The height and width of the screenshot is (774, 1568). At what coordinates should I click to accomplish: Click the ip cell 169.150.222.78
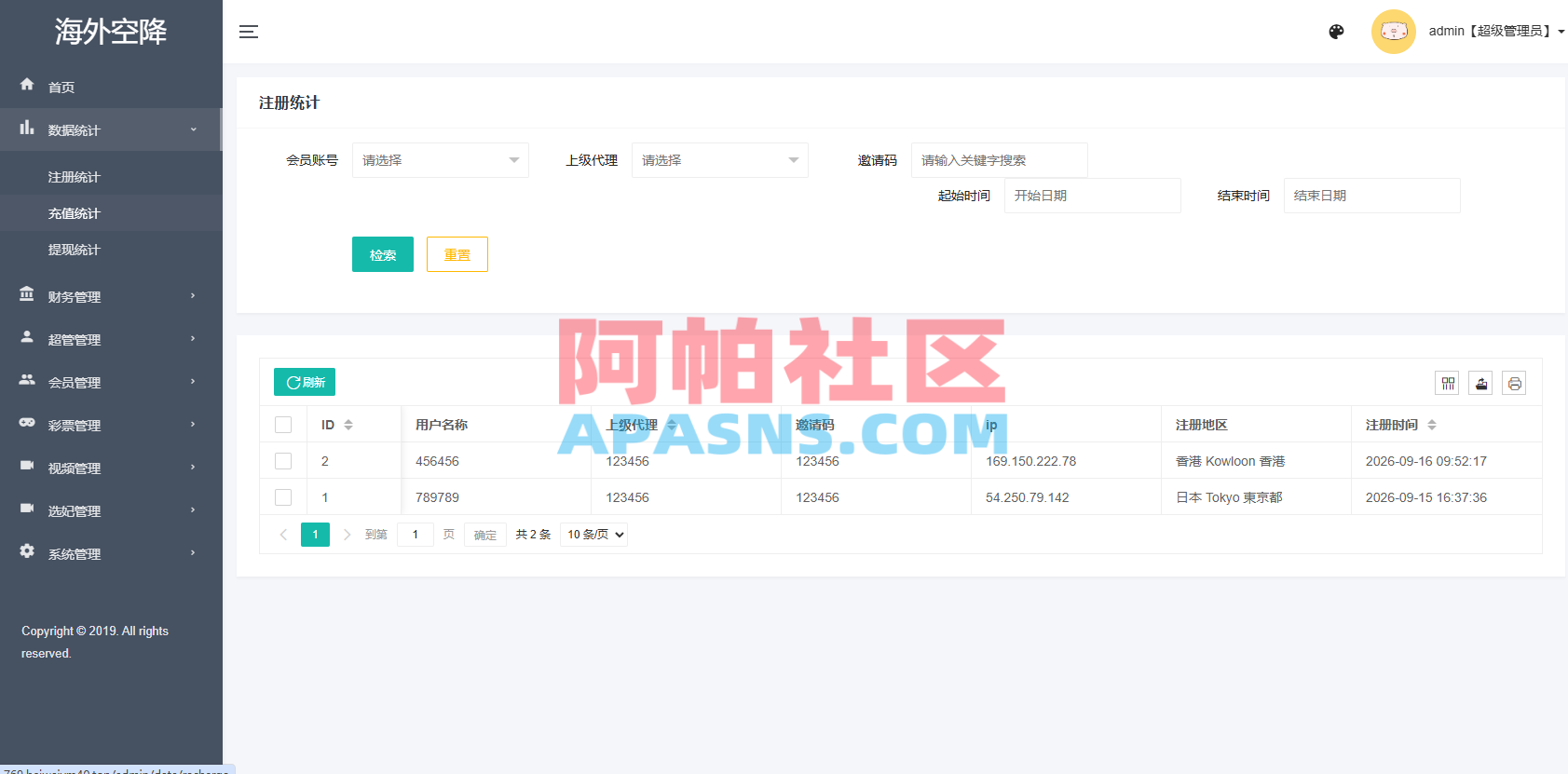point(1031,461)
